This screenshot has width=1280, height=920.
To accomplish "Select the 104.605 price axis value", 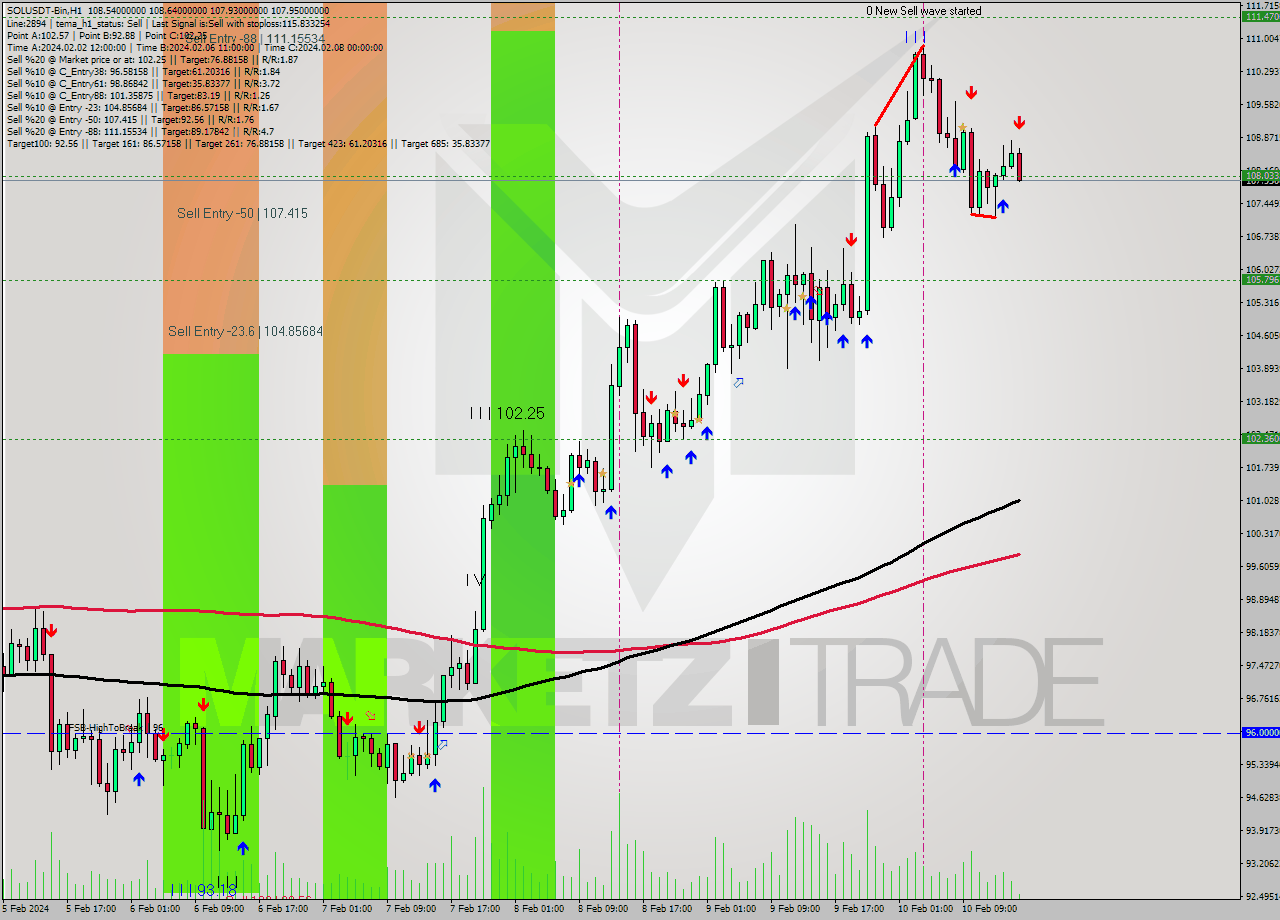I will (x=1260, y=335).
